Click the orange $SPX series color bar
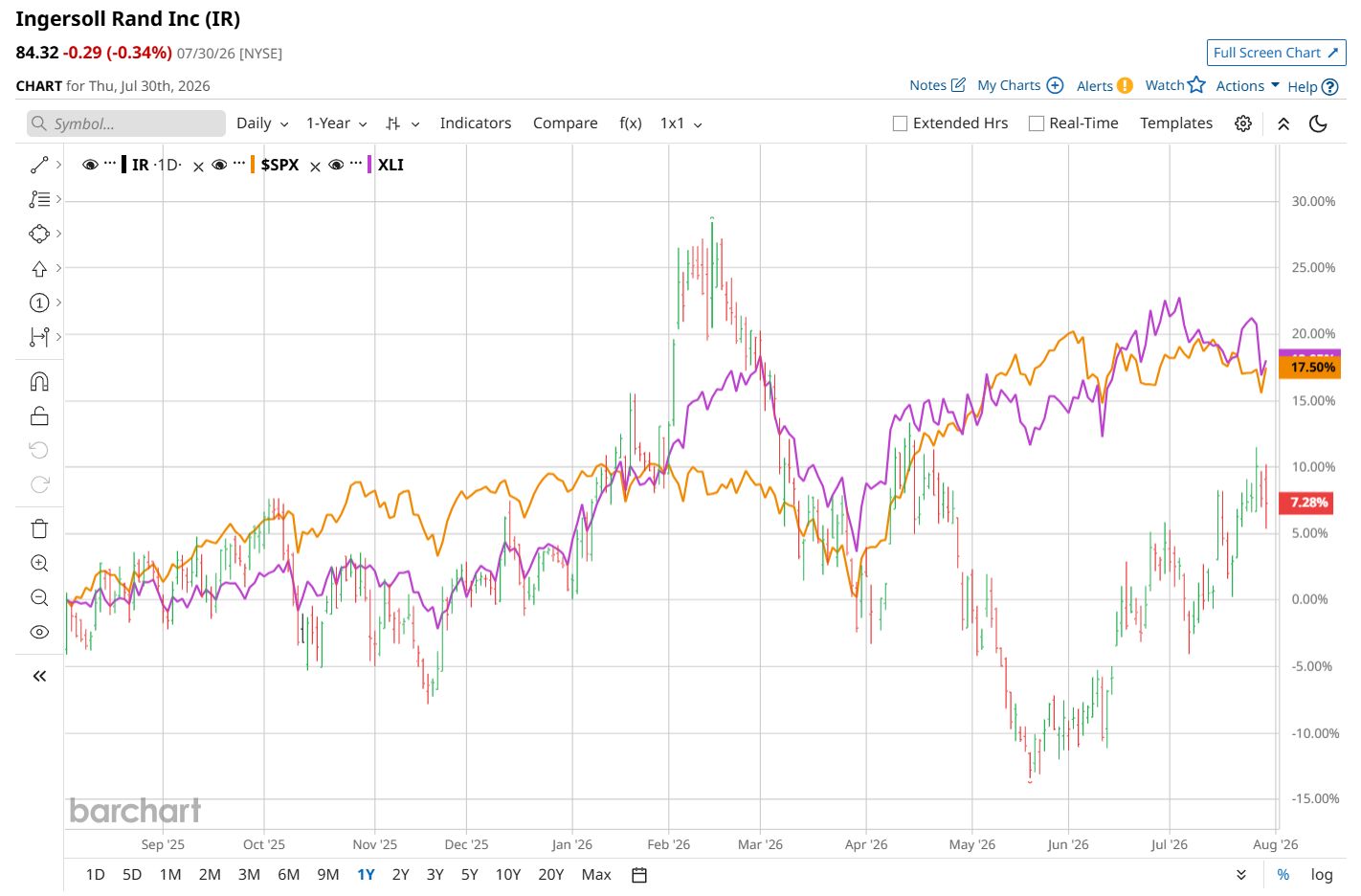 253,165
